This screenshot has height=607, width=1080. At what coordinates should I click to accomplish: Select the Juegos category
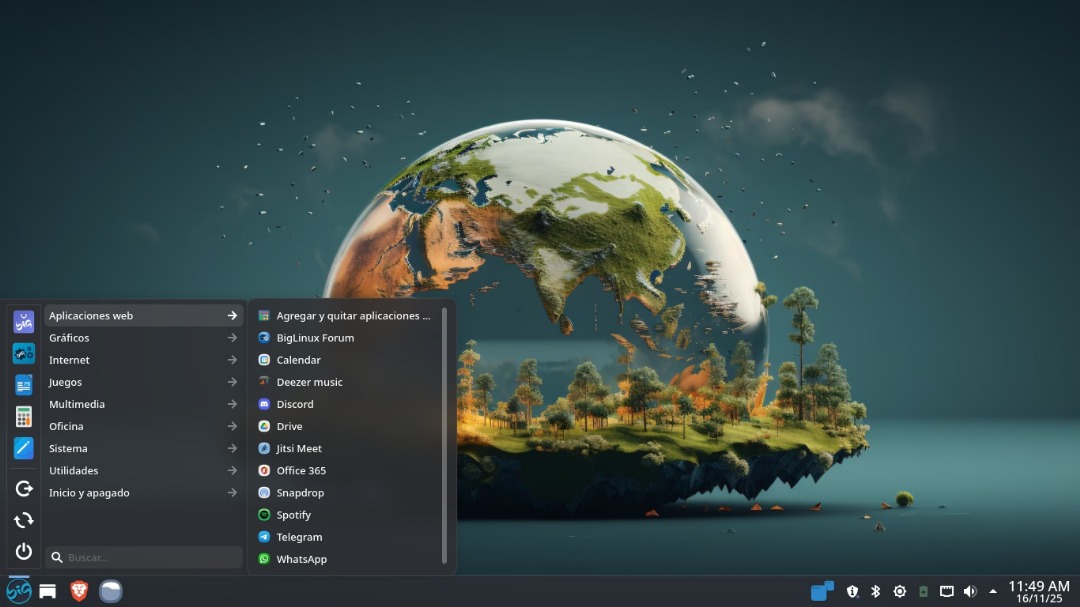pyautogui.click(x=144, y=382)
